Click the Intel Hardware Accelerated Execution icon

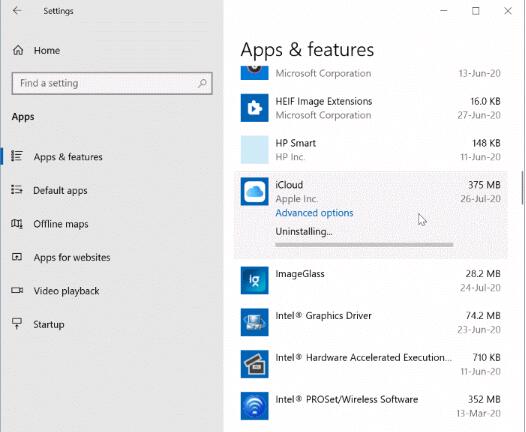point(254,364)
